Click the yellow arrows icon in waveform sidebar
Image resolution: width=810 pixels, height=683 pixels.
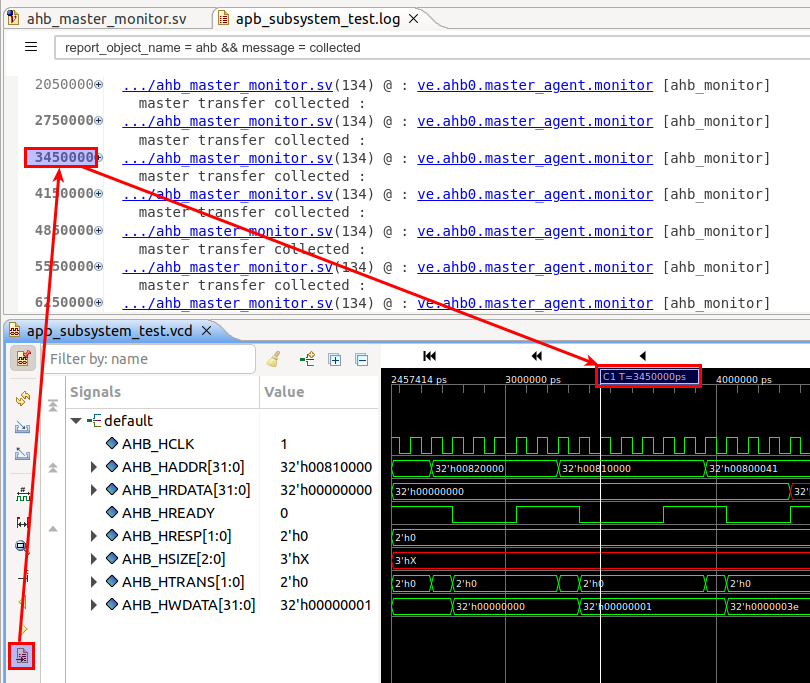(x=22, y=398)
